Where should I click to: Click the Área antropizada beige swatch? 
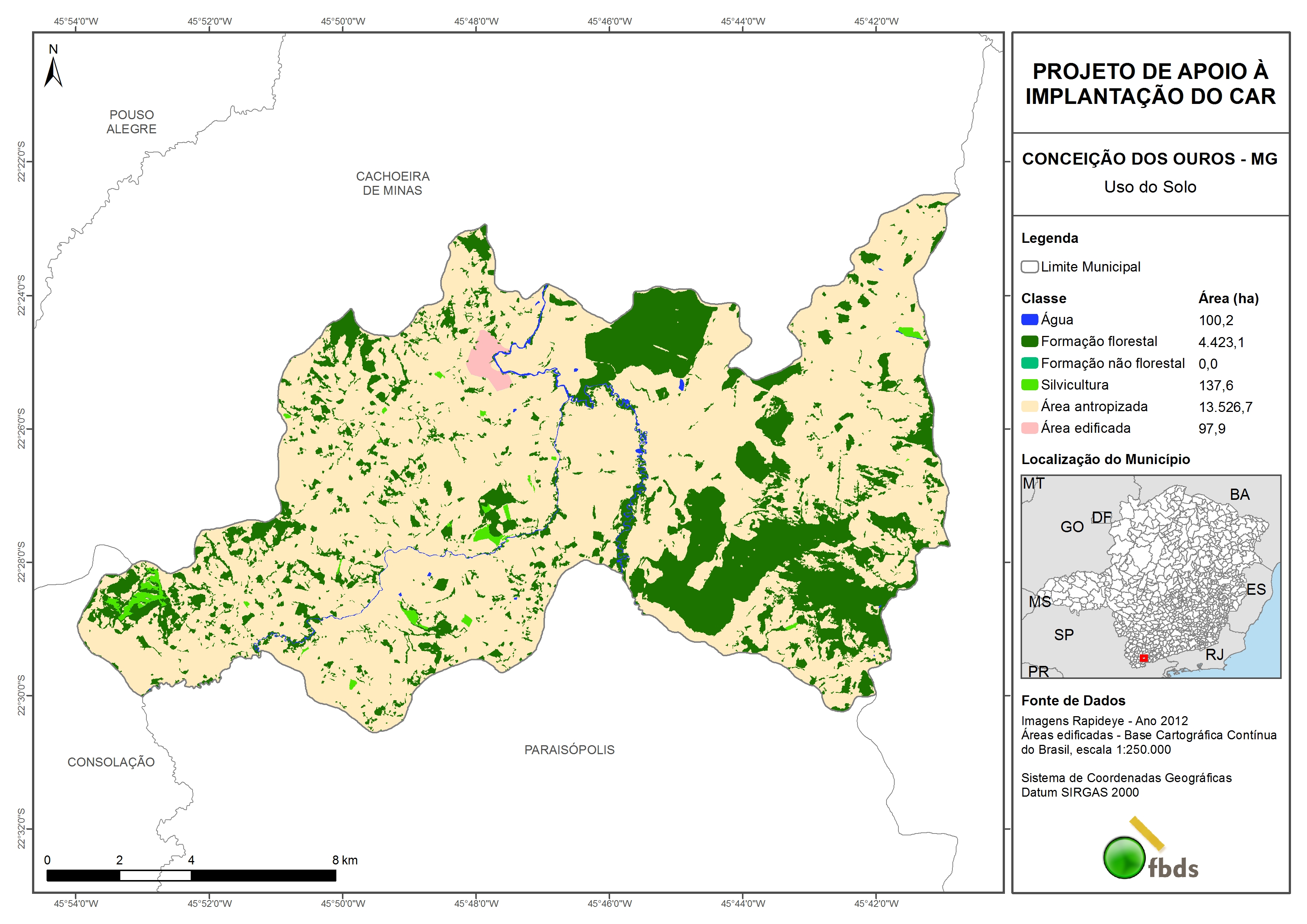pos(1029,406)
